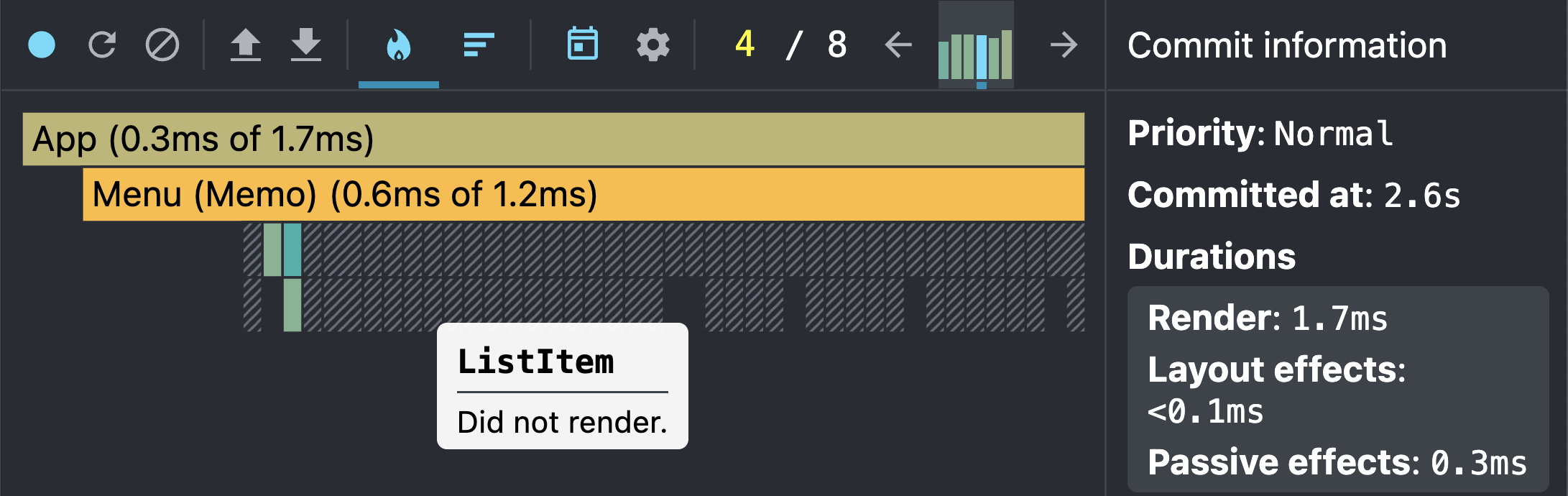Screen dimensions: 1568x496
Task: Open profiler settings gear
Action: (652, 45)
